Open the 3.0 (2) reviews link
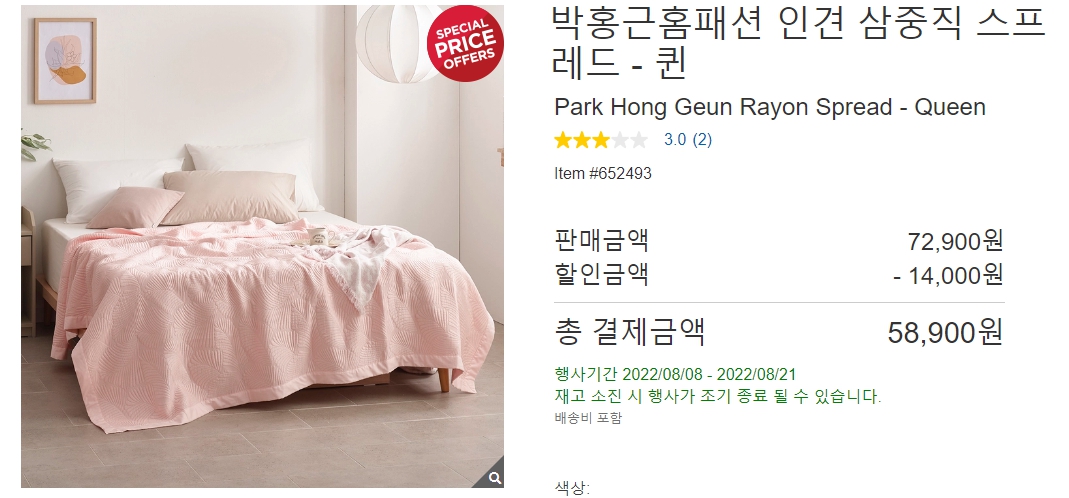 [x=688, y=140]
